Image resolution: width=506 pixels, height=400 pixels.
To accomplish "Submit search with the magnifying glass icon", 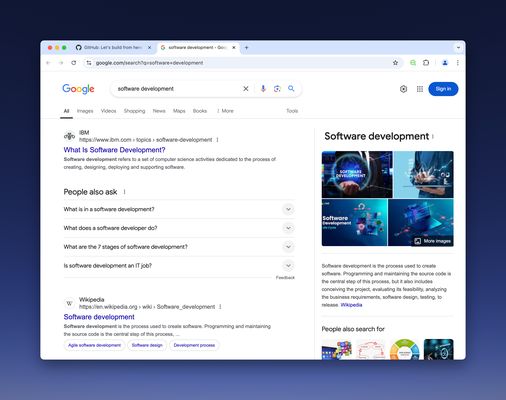I will tap(291, 88).
